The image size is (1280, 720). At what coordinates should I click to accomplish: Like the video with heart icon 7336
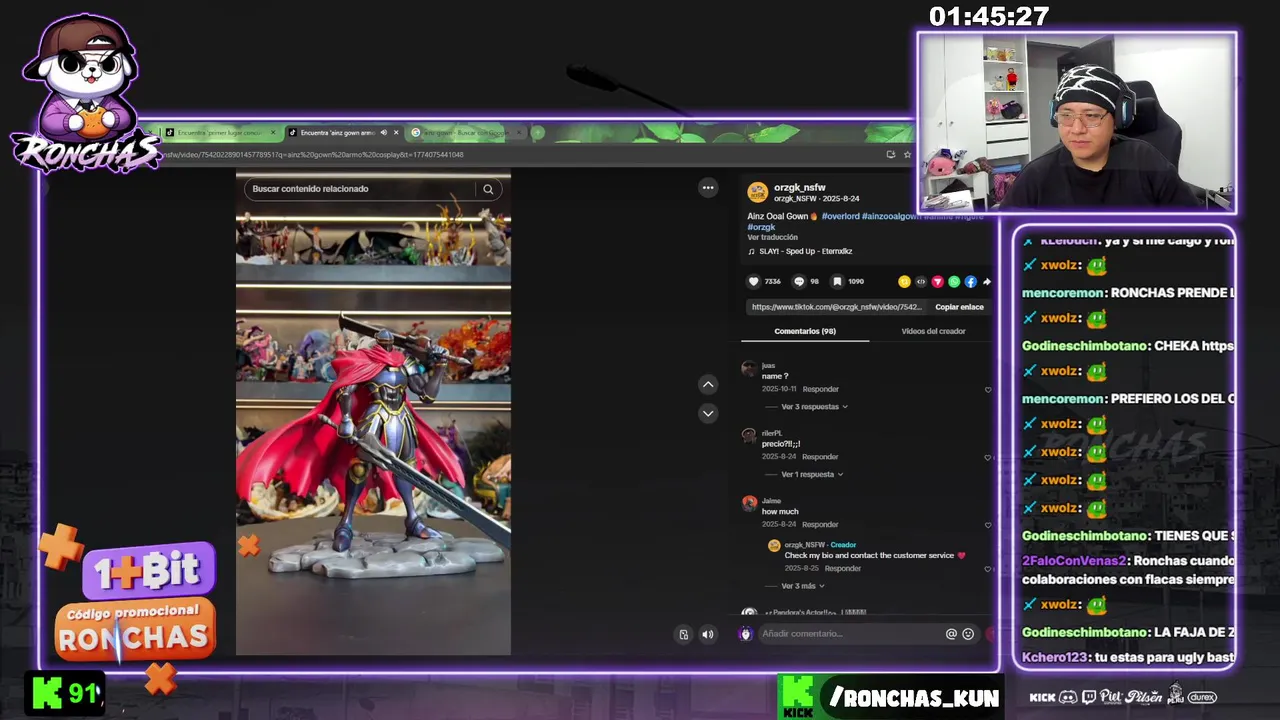754,282
